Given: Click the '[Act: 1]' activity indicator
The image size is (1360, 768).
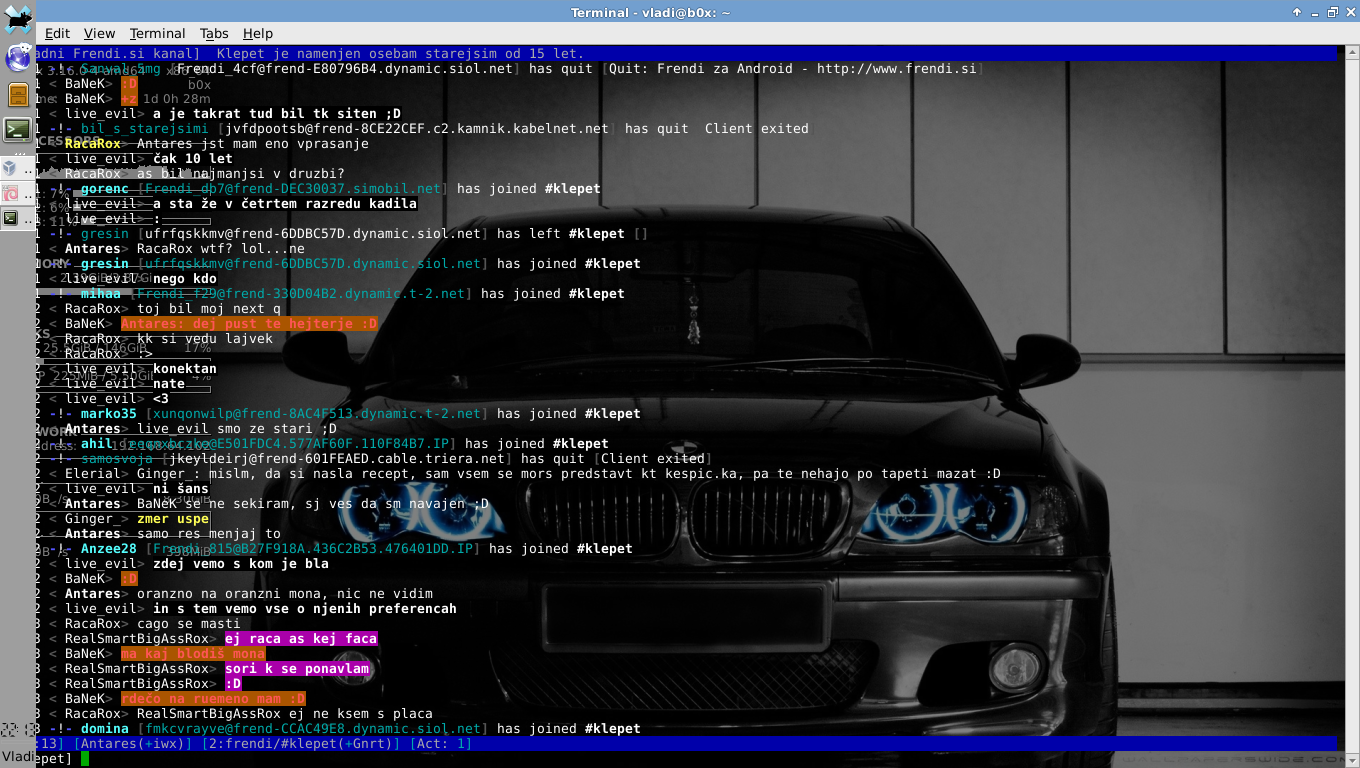Looking at the screenshot, I should click(440, 744).
